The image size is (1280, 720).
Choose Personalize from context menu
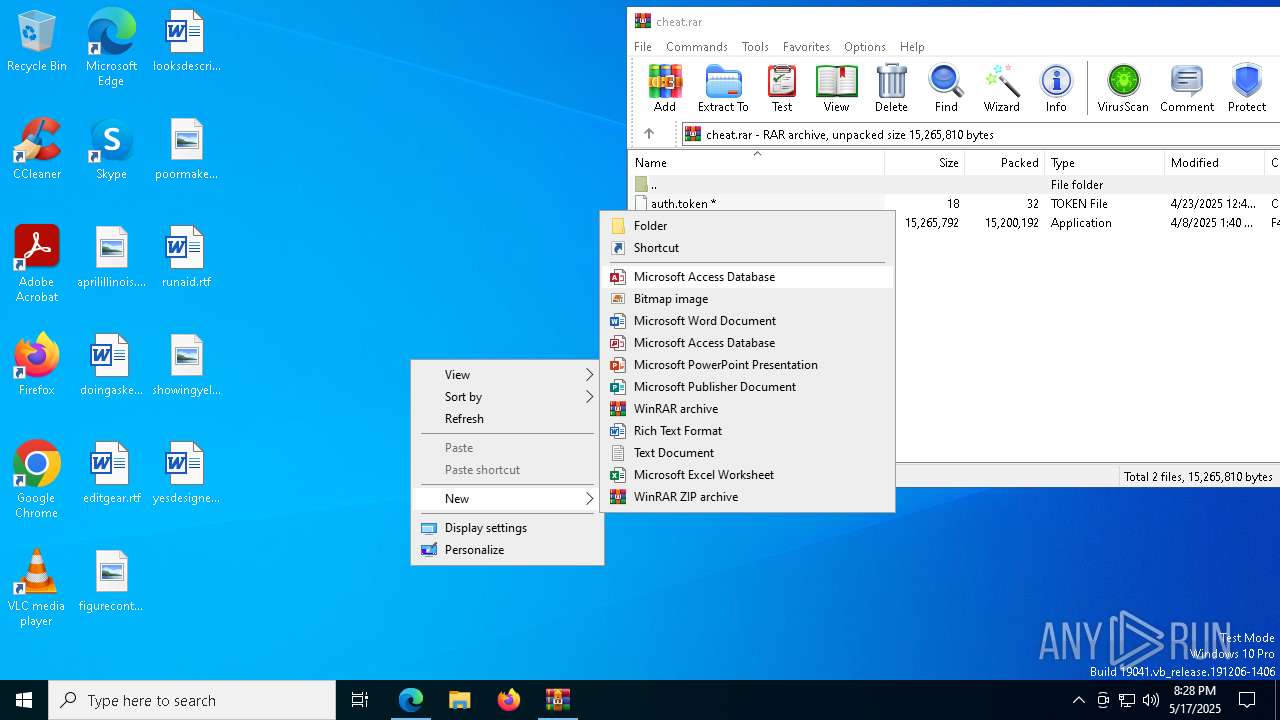pyautogui.click(x=507, y=550)
